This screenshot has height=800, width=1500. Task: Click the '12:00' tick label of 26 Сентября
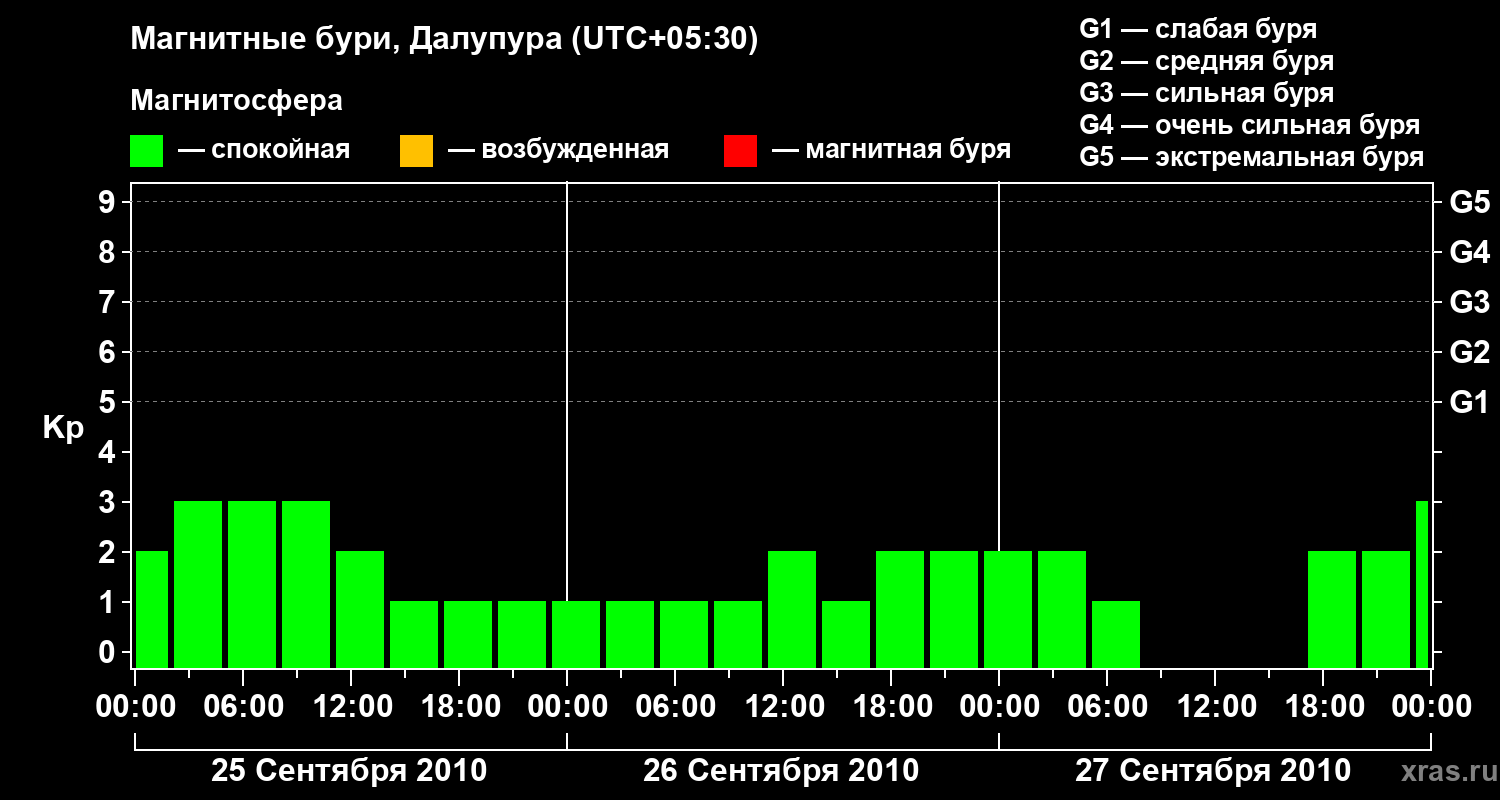tap(783, 707)
